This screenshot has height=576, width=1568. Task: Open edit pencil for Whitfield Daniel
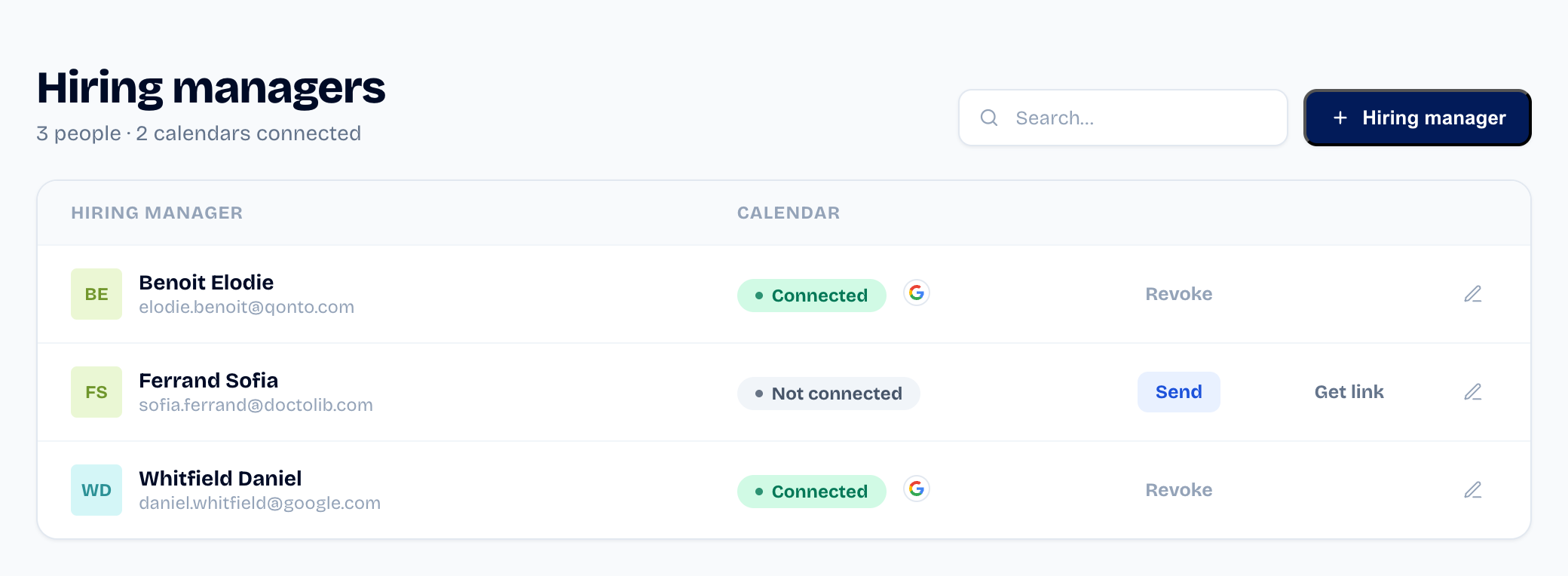tap(1473, 490)
